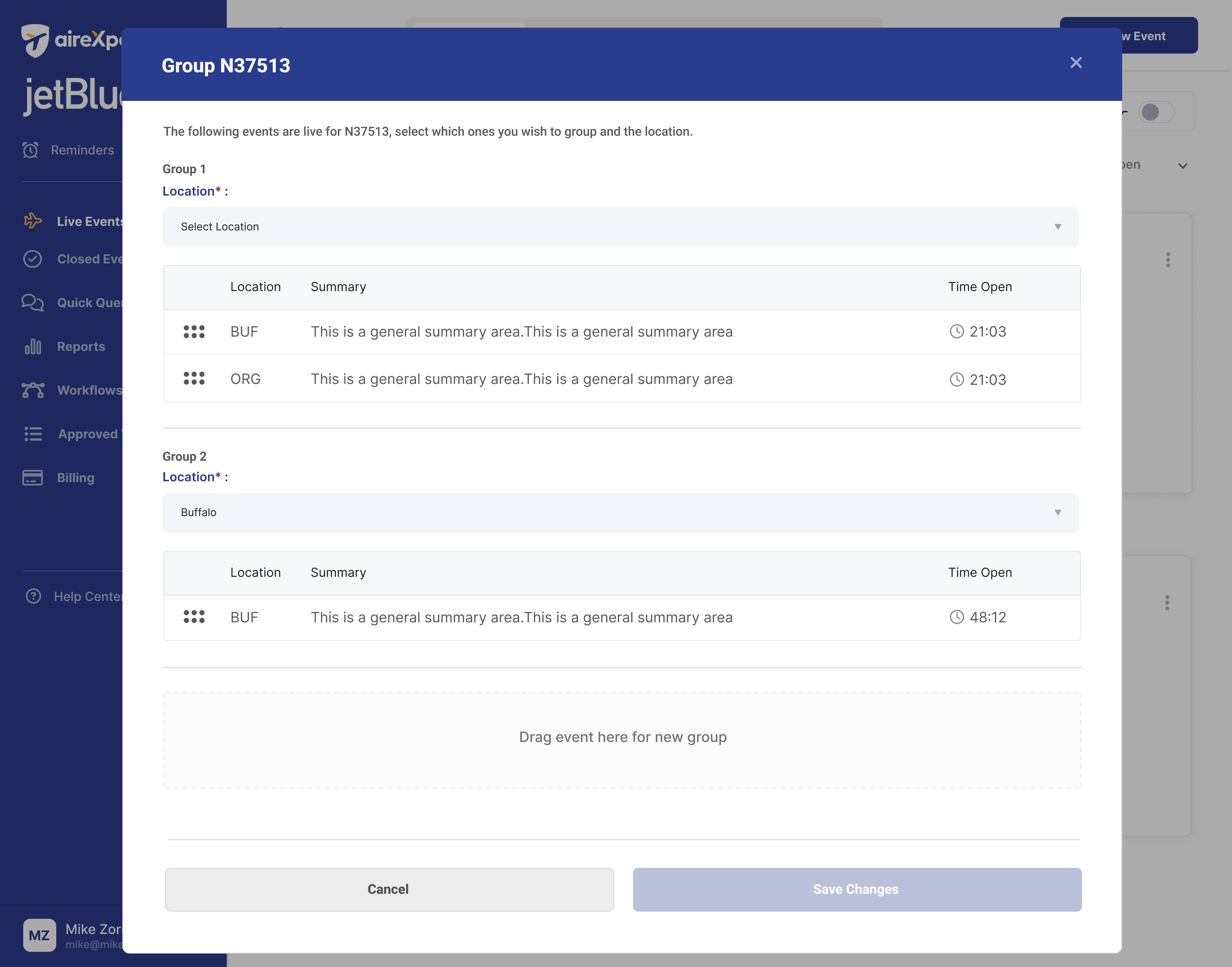Close the Group N37513 dialog
The height and width of the screenshot is (967, 1232).
click(1076, 63)
